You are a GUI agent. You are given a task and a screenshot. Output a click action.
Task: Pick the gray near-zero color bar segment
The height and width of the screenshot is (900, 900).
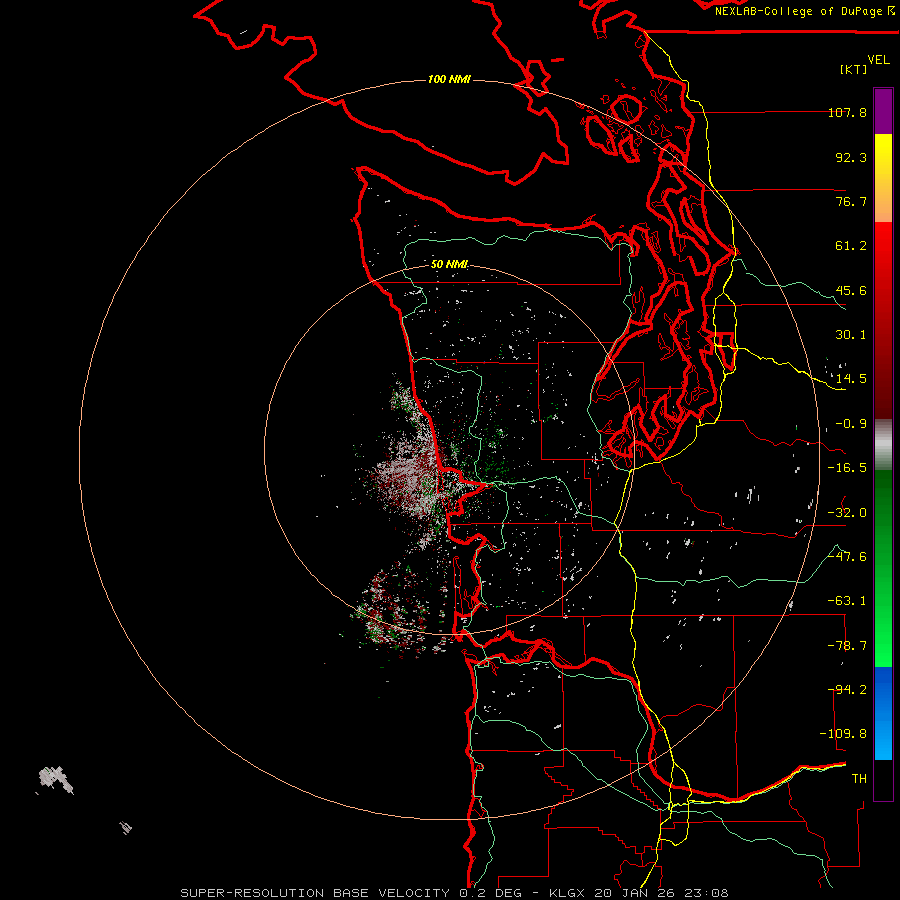883,445
